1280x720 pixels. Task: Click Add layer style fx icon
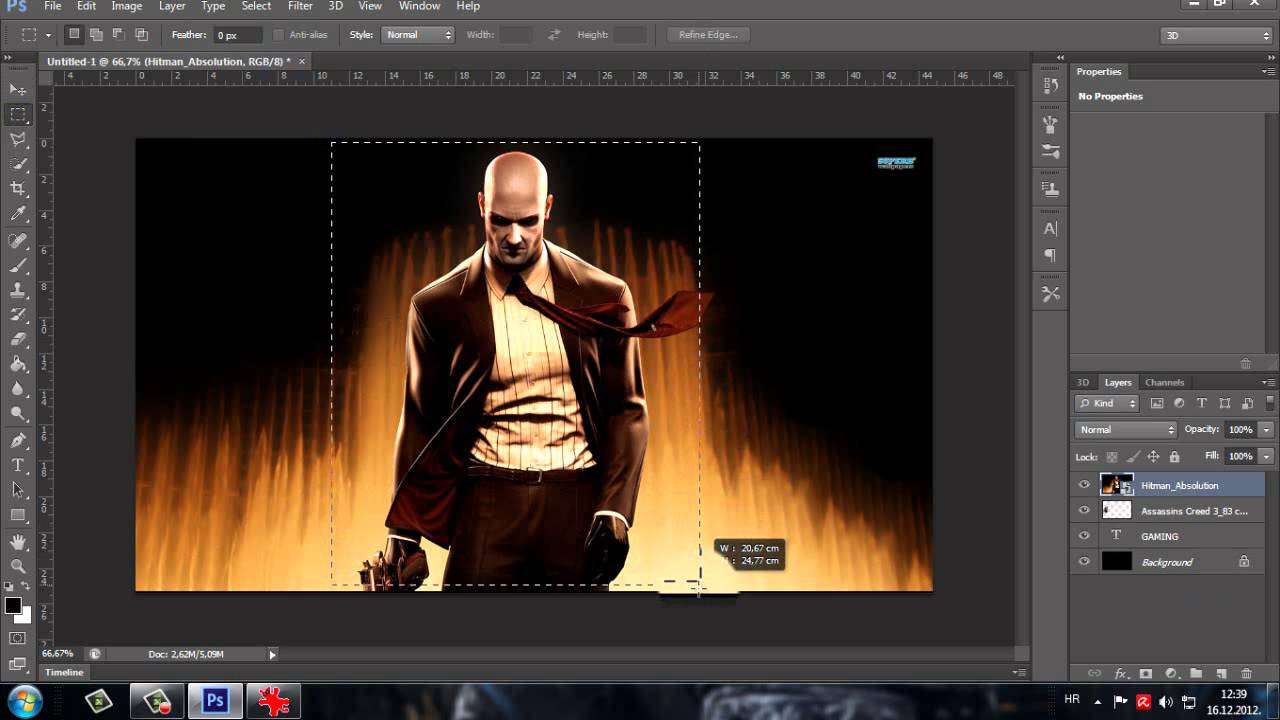click(x=1121, y=674)
